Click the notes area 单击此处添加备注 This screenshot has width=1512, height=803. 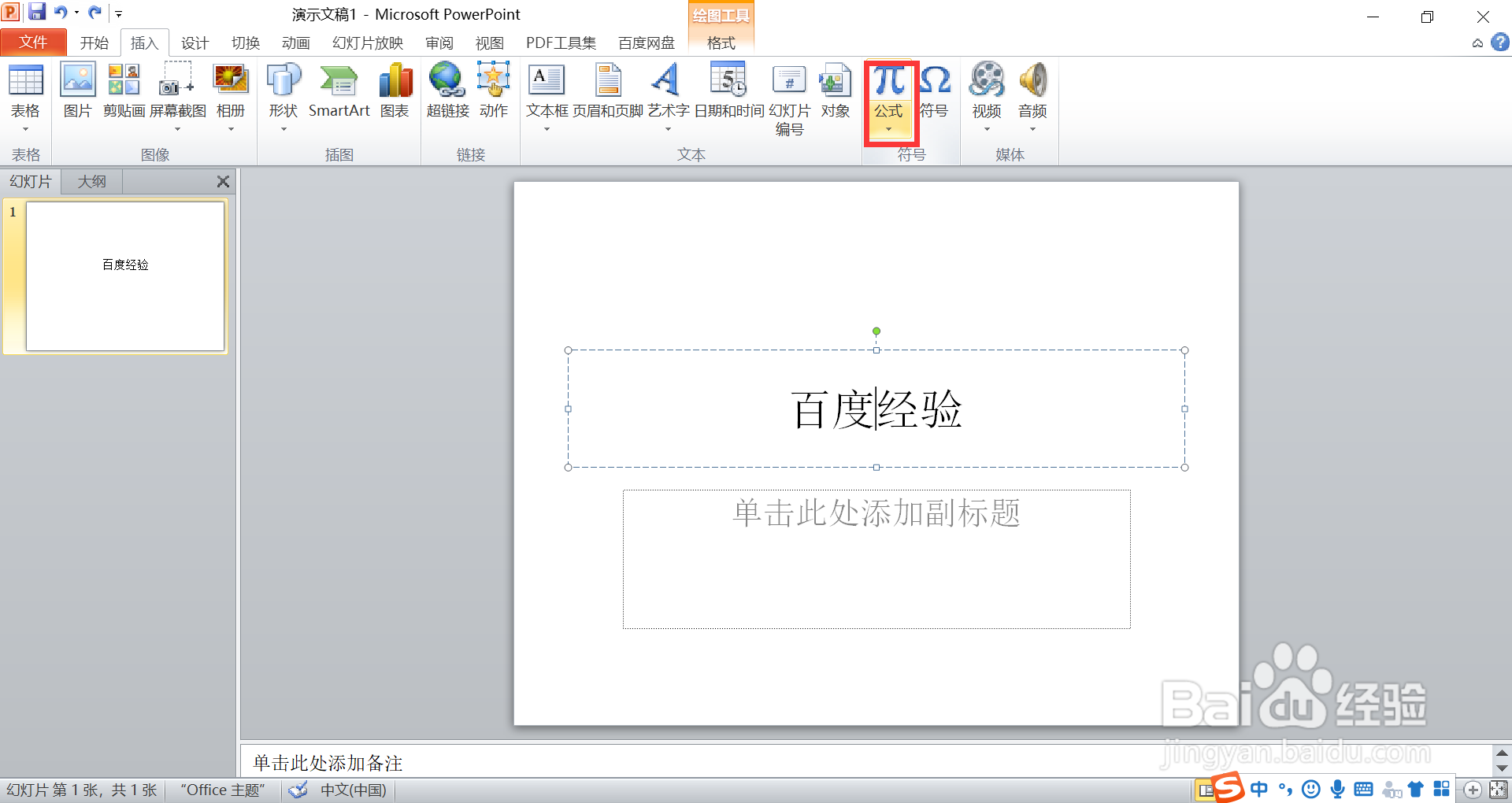coord(328,763)
